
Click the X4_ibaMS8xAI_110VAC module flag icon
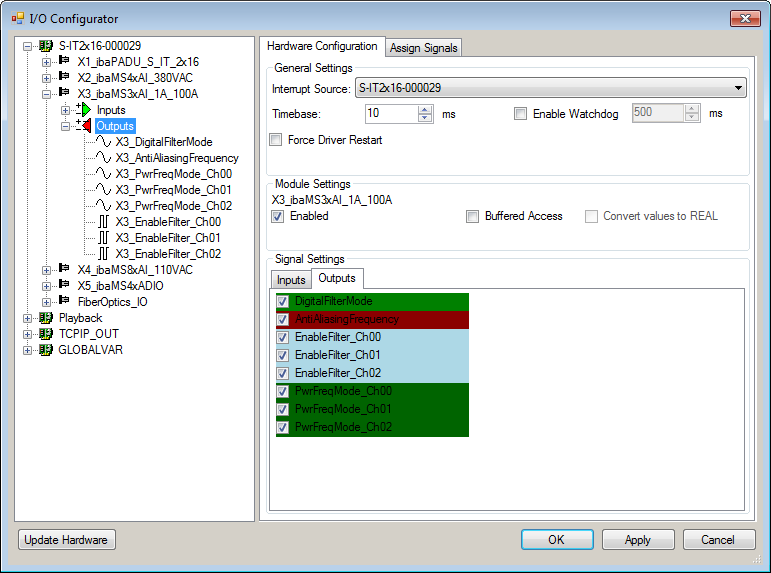click(64, 268)
